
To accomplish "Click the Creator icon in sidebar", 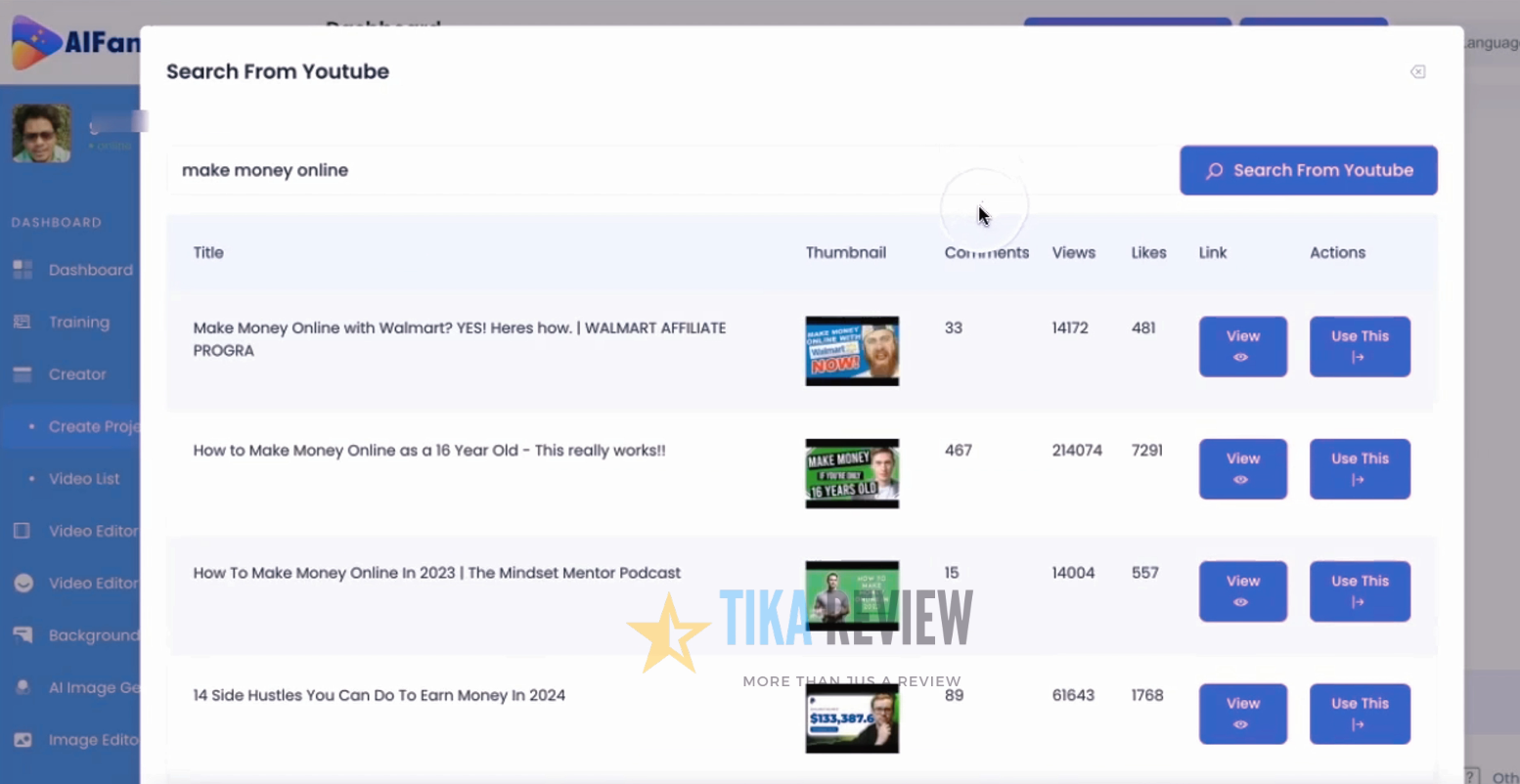I will click(22, 374).
